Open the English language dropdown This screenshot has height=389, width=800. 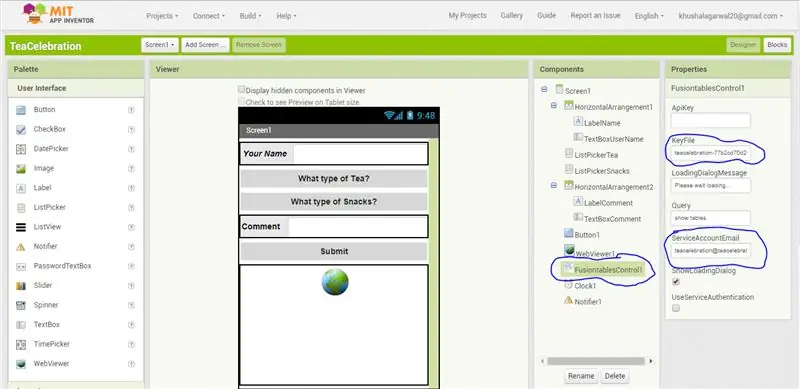tap(649, 16)
